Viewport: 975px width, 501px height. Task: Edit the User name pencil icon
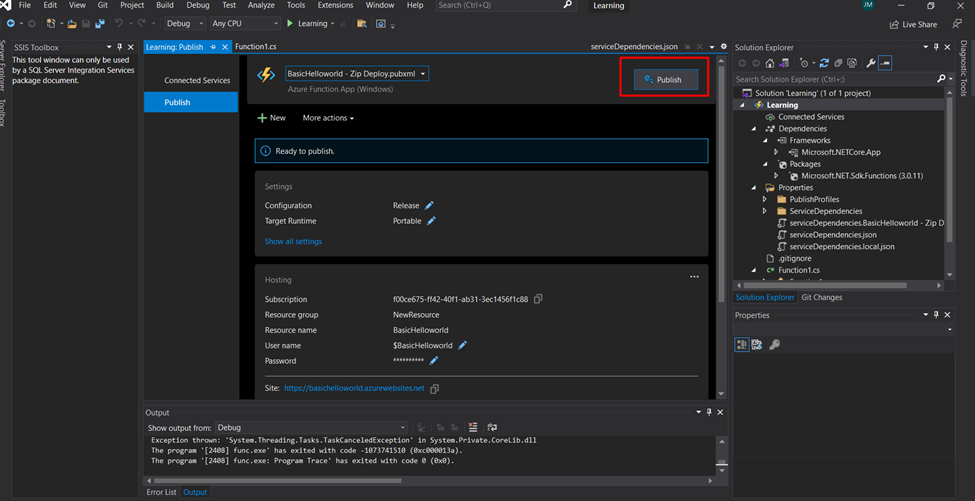[462, 345]
